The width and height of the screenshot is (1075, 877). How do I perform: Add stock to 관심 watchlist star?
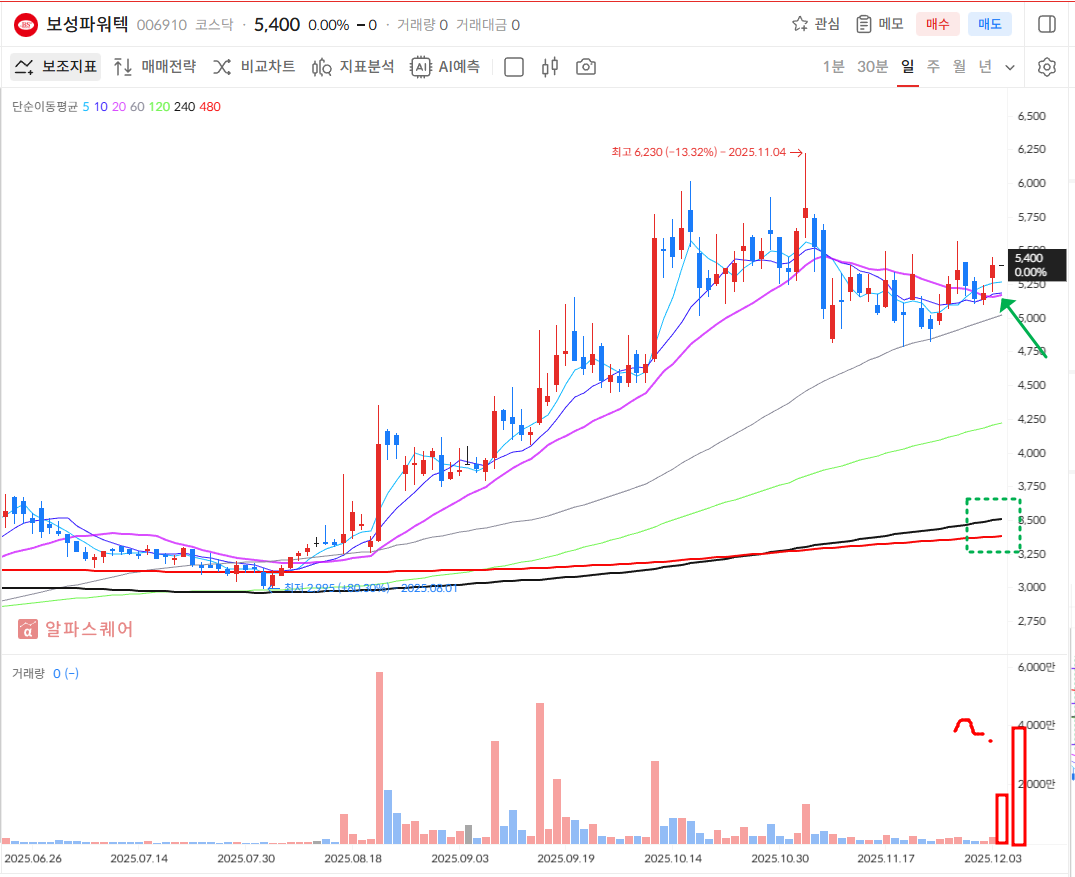point(815,24)
